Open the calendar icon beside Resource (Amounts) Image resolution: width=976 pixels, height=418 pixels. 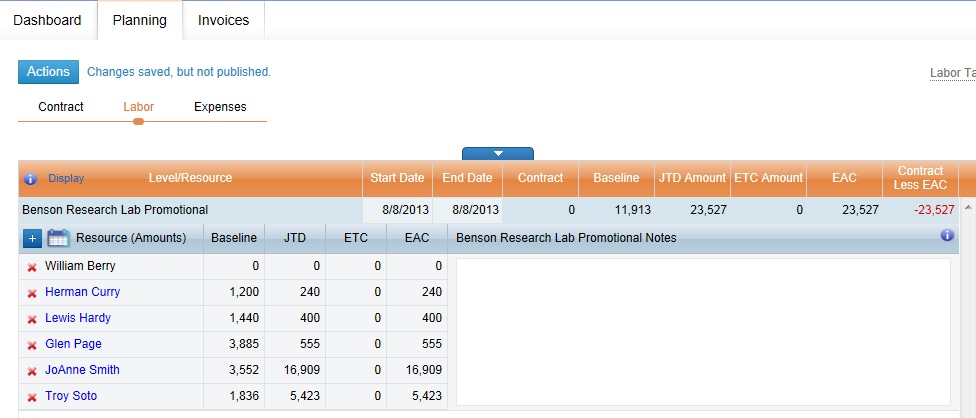58,238
